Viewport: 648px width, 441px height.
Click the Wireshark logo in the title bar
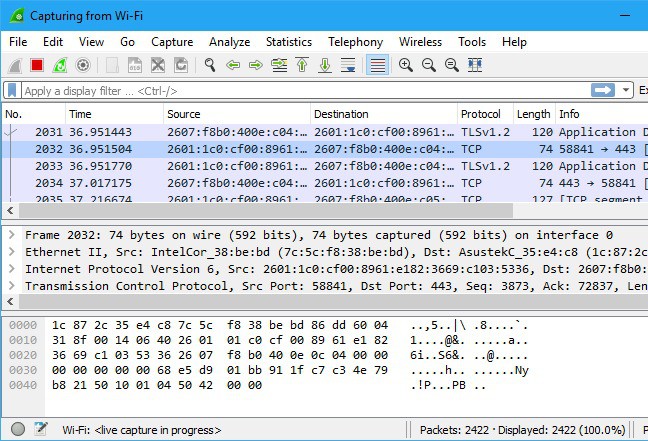pyautogui.click(x=18, y=16)
